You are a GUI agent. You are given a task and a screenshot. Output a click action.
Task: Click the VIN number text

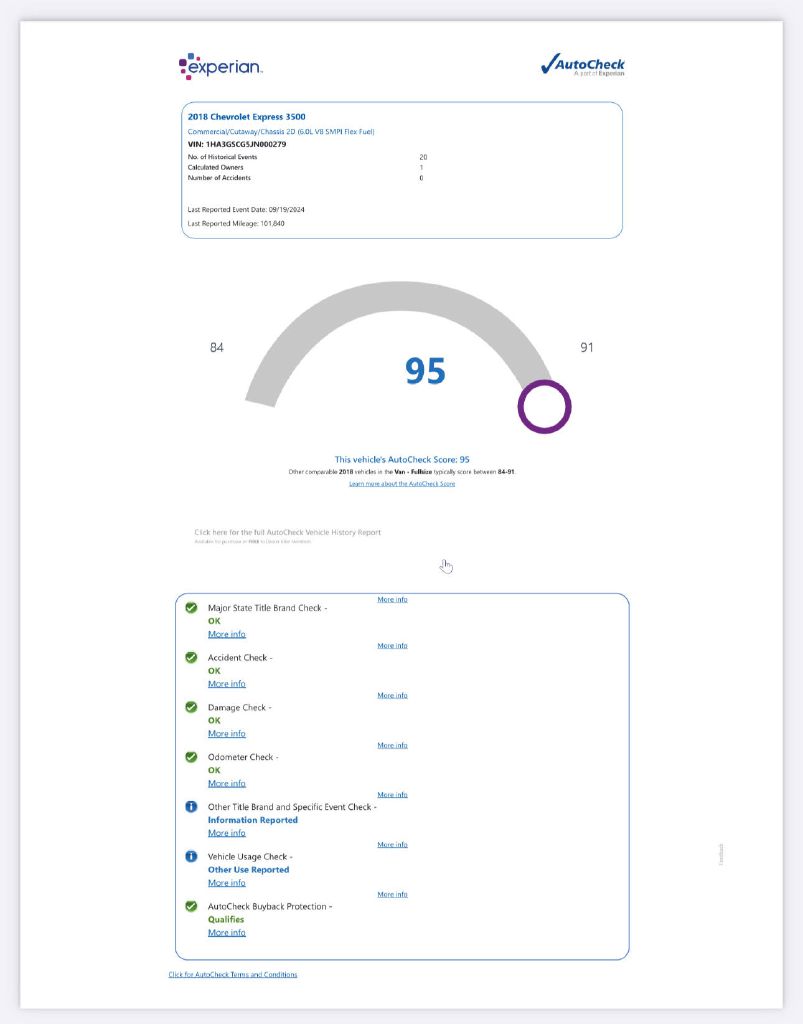tap(237, 144)
